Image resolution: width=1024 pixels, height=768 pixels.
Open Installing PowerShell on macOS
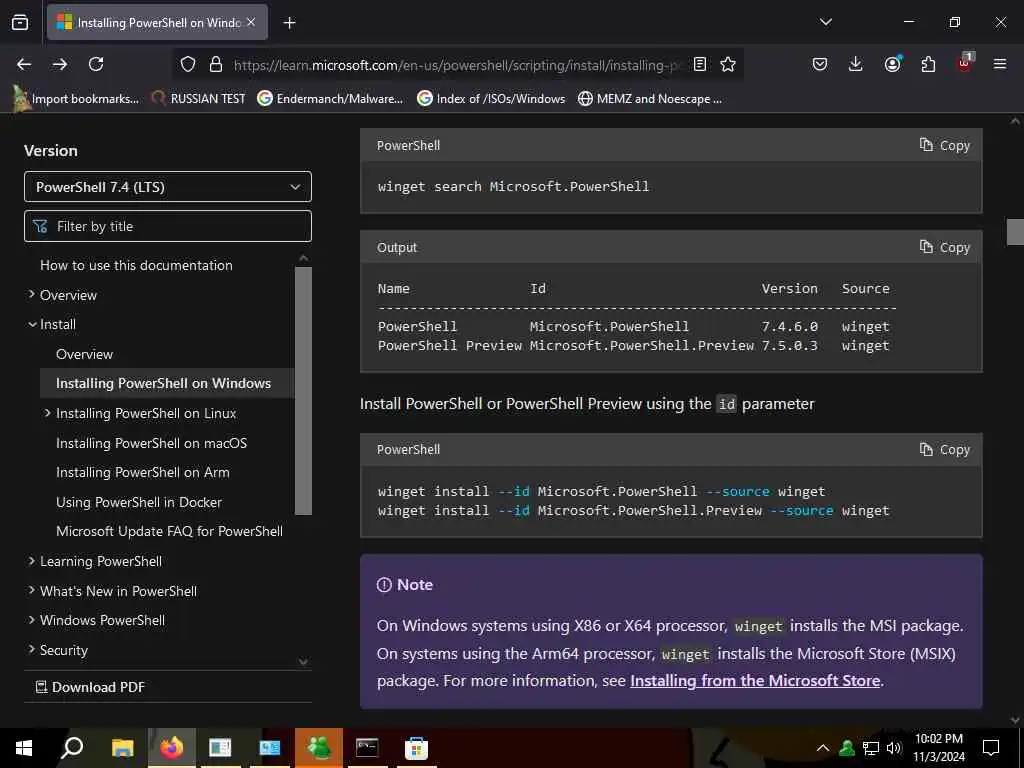(152, 443)
